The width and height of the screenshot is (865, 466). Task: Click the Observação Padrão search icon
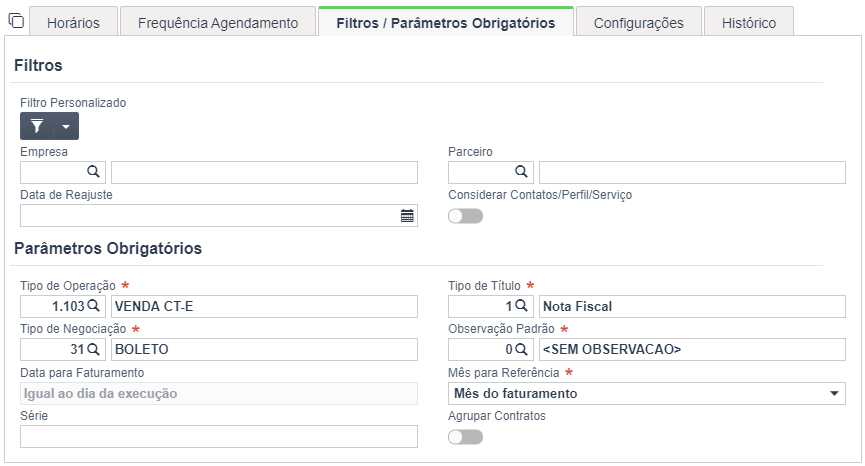click(521, 349)
